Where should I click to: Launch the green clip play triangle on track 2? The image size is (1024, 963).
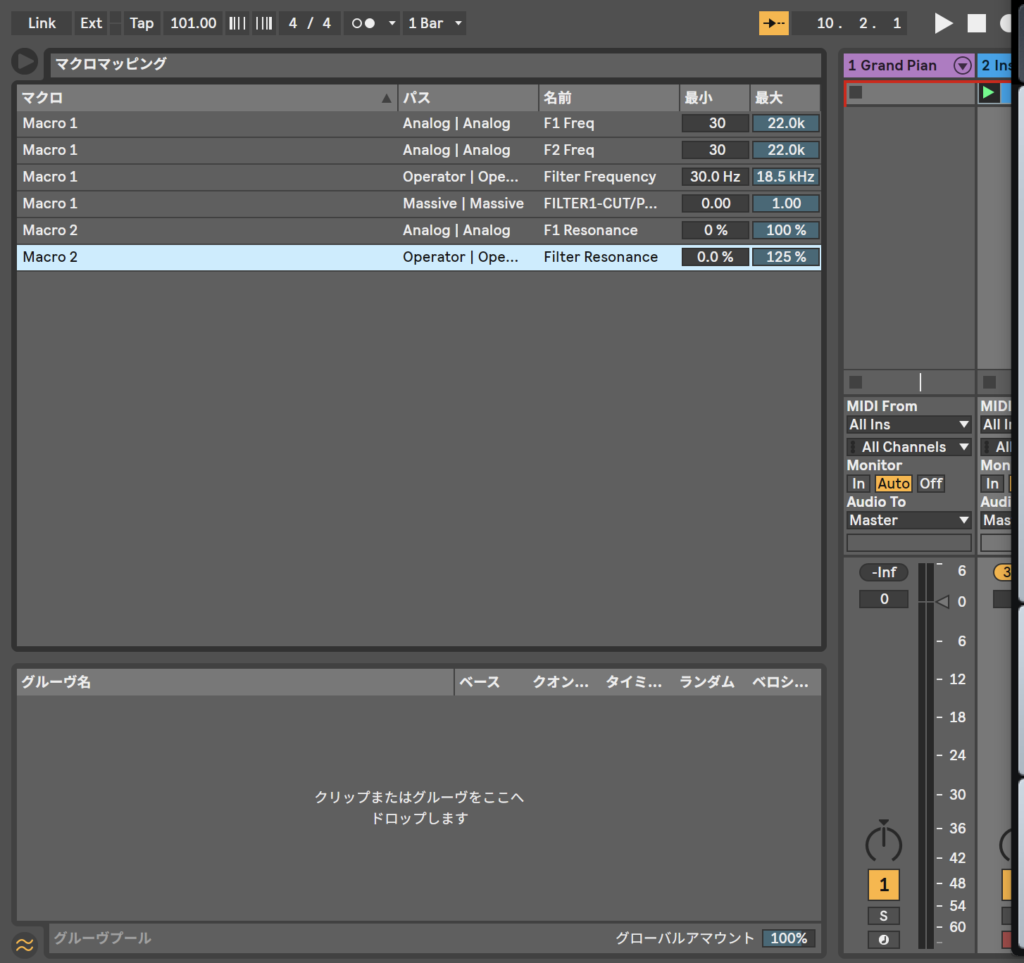tap(988, 93)
